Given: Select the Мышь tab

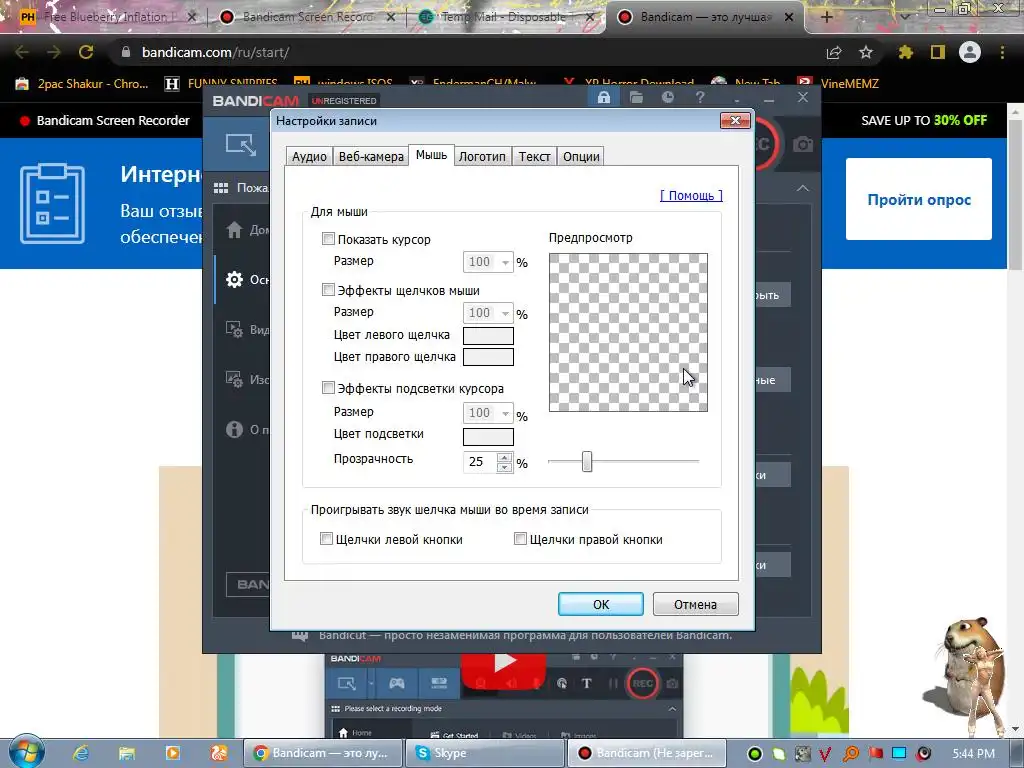Looking at the screenshot, I should coord(431,155).
